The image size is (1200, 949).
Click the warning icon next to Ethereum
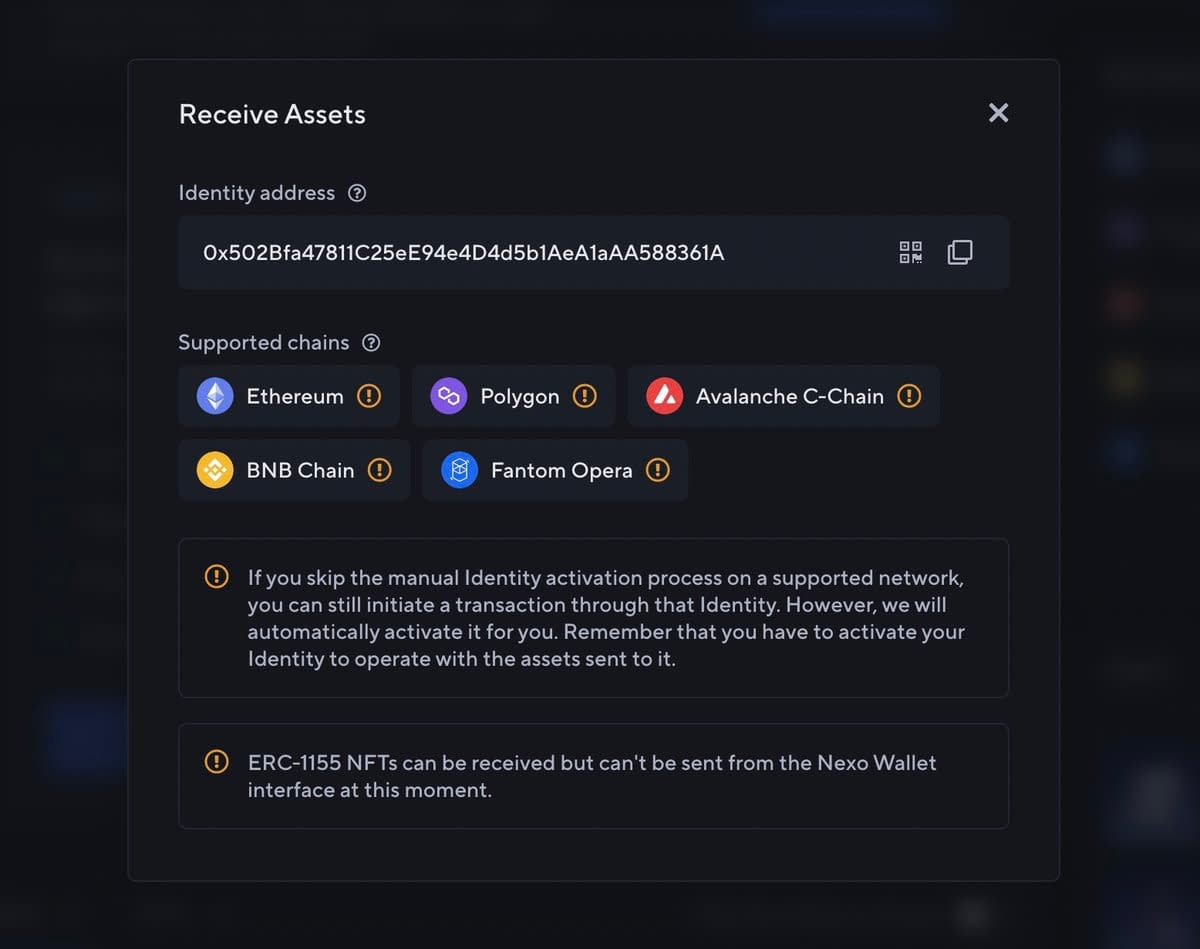coord(369,396)
